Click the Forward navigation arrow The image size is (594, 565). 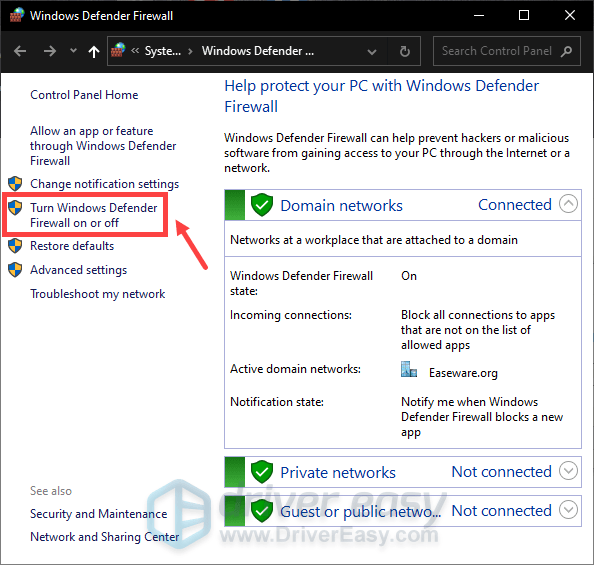pyautogui.click(x=50, y=51)
